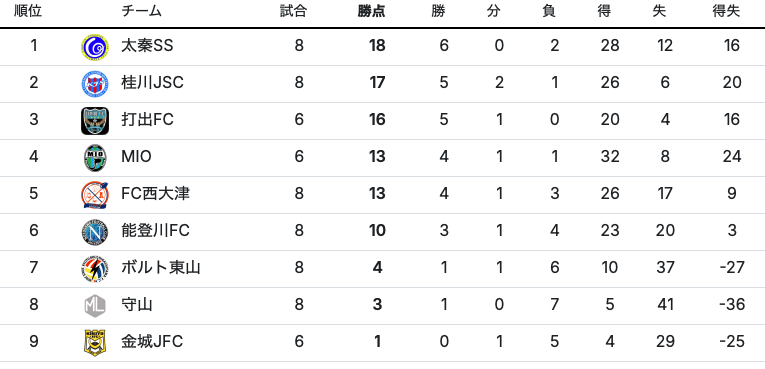This screenshot has height=369, width=765.
Task: Select the 守山 placeholder logo
Action: point(95,306)
